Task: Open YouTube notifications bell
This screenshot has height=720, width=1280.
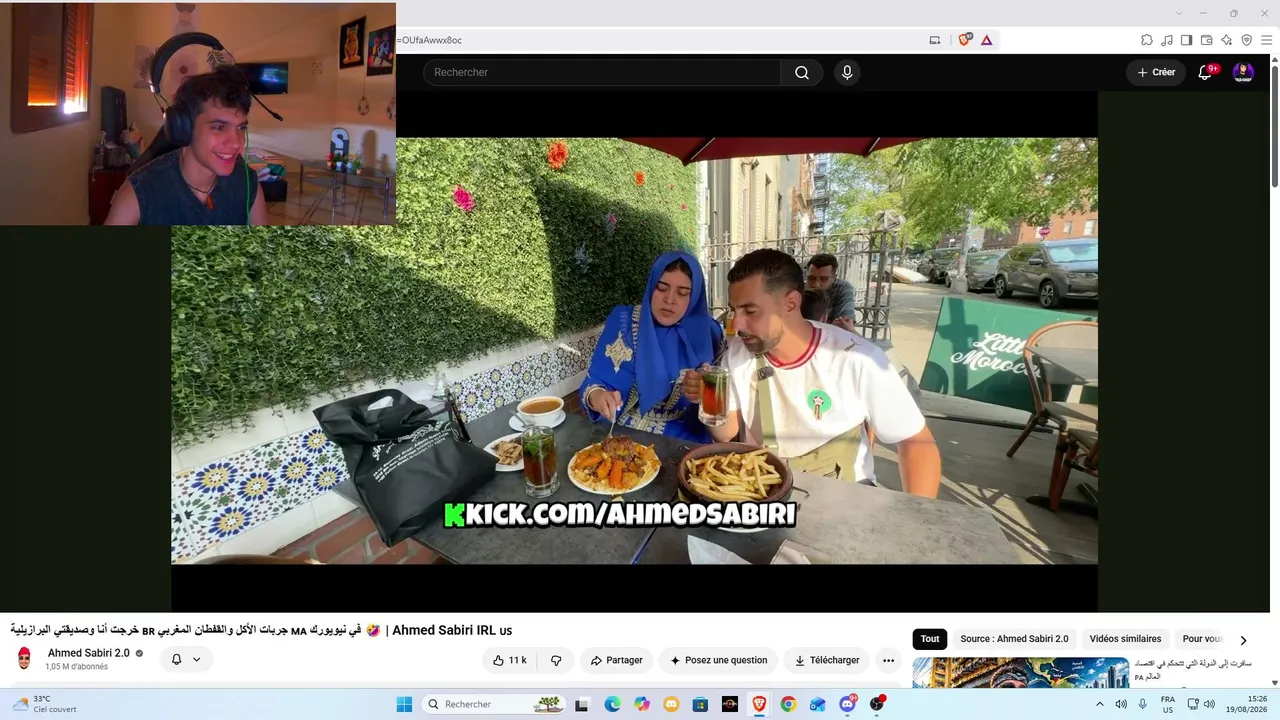Action: click(x=1205, y=72)
